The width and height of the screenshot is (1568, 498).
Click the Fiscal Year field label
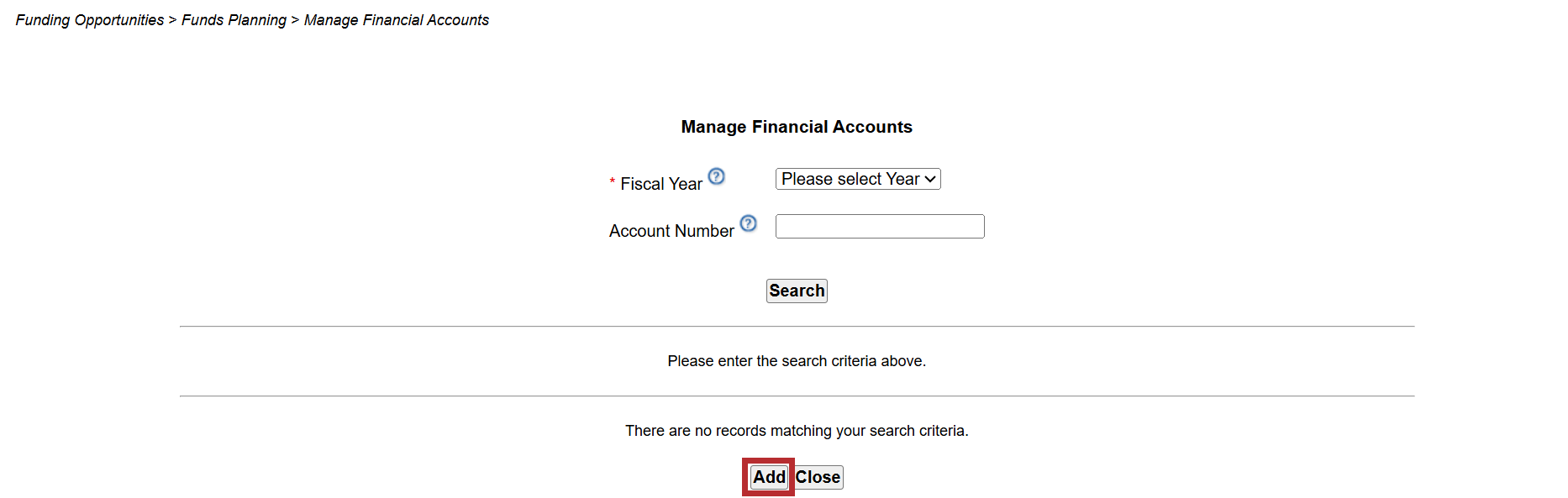click(x=661, y=184)
